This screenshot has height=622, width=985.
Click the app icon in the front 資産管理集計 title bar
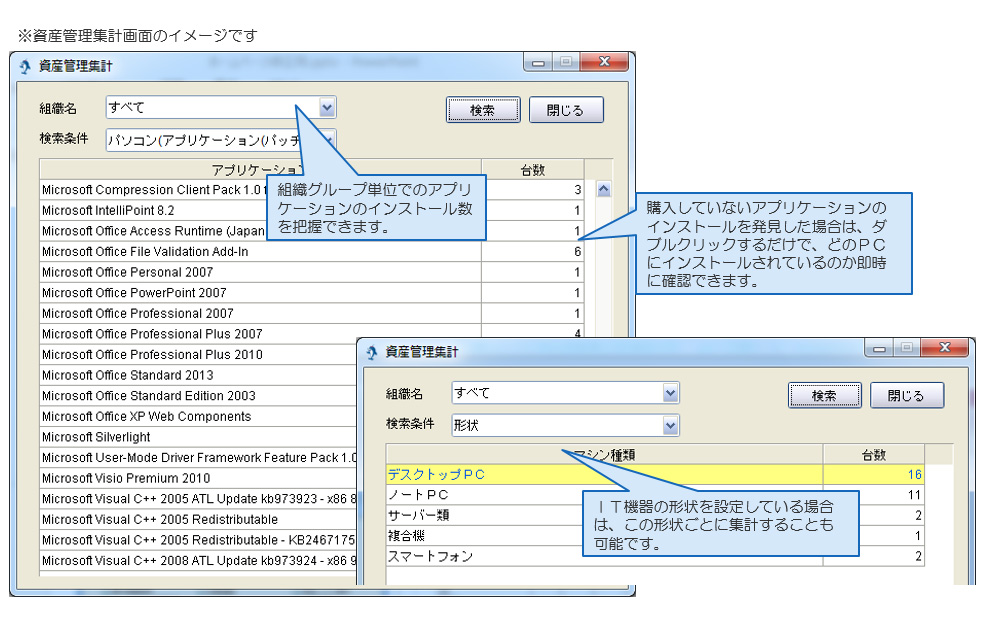click(x=372, y=352)
